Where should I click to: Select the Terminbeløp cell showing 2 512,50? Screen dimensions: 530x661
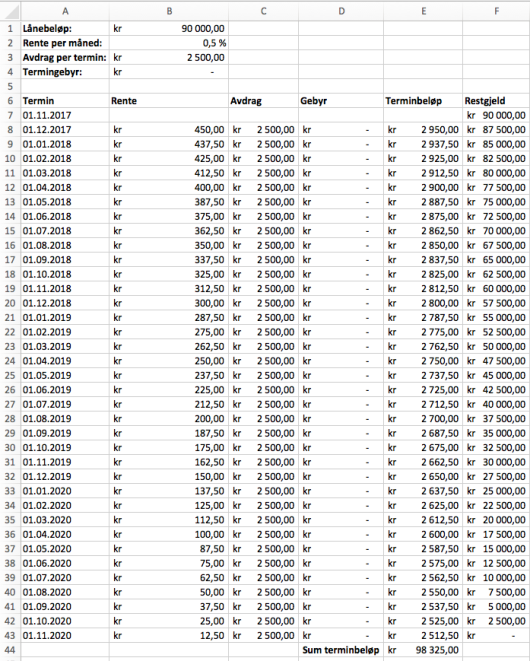coord(423,635)
